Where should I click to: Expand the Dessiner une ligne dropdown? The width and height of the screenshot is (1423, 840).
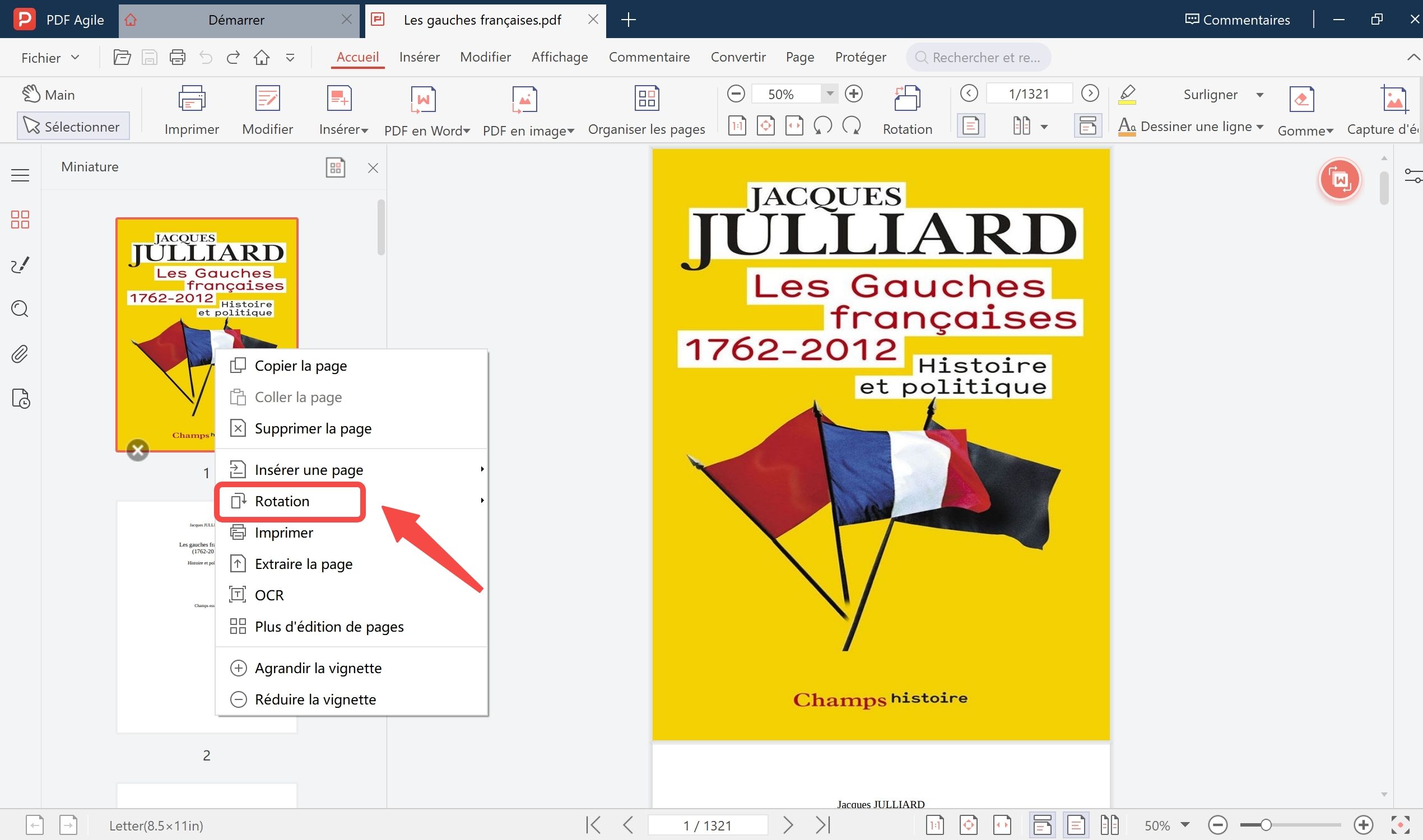click(1259, 127)
